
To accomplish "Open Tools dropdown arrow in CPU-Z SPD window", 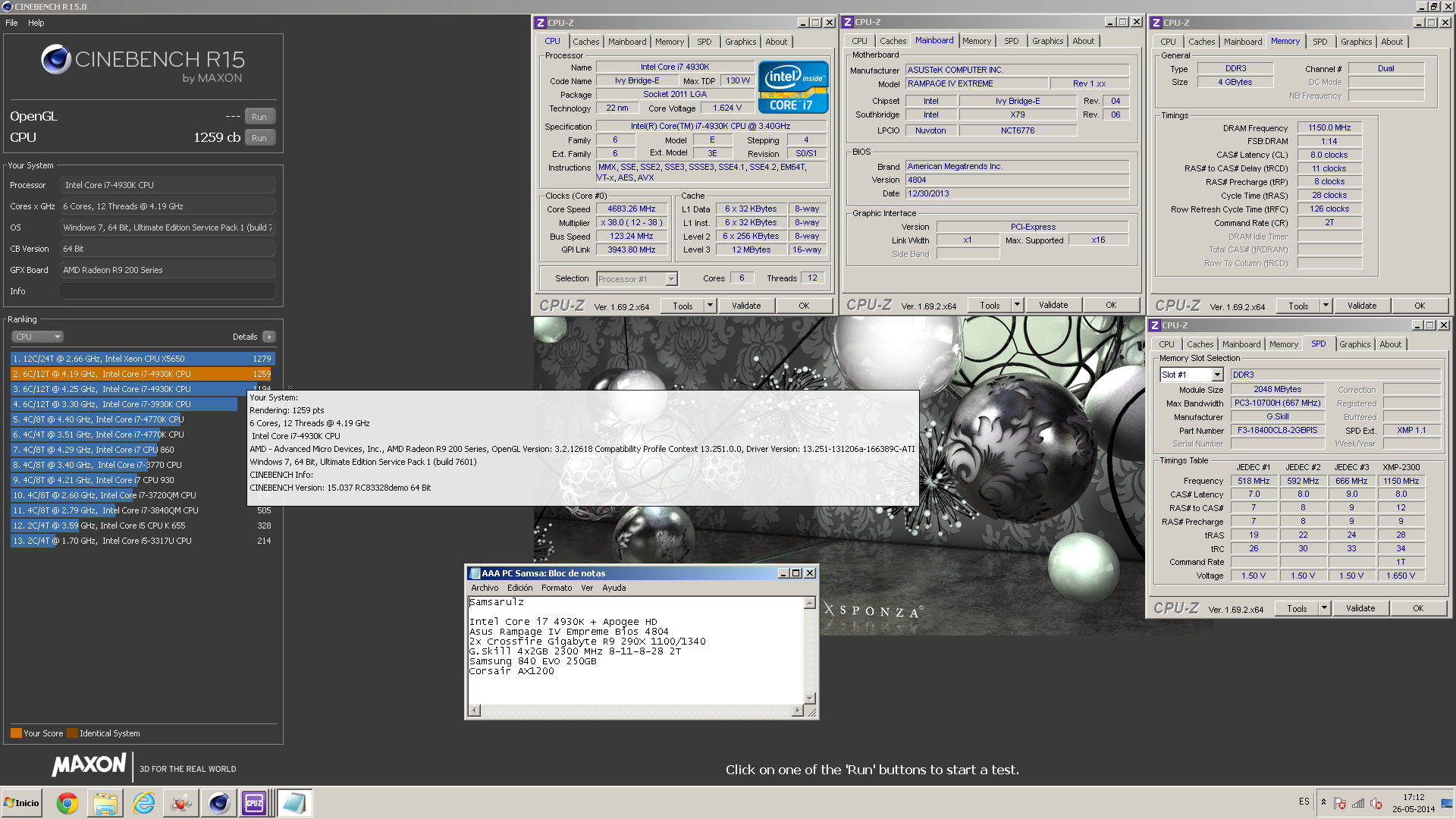I will (x=1324, y=608).
